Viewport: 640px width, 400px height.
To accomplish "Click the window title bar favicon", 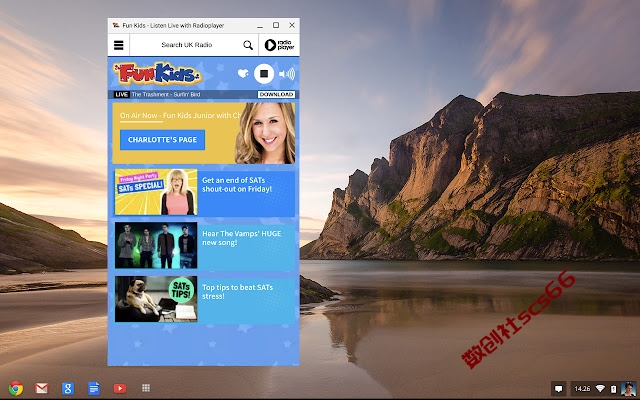I will click(x=116, y=25).
